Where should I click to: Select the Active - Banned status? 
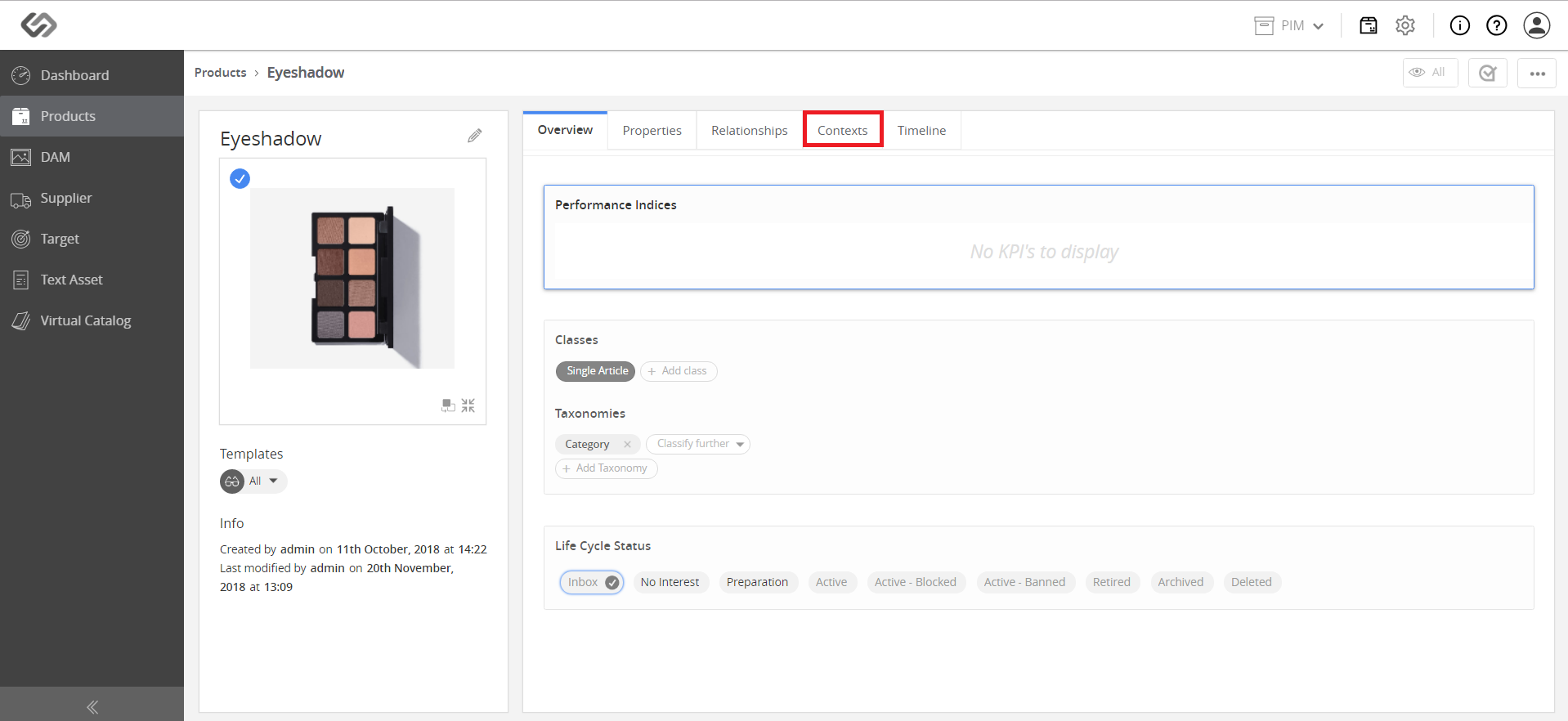click(x=1024, y=582)
